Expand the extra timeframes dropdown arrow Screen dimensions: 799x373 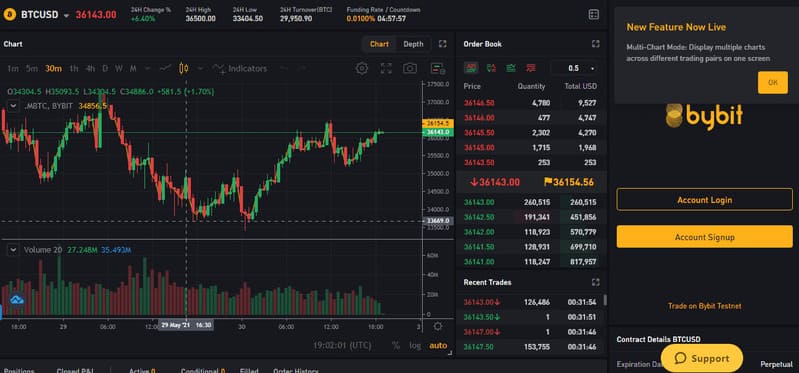coord(147,69)
